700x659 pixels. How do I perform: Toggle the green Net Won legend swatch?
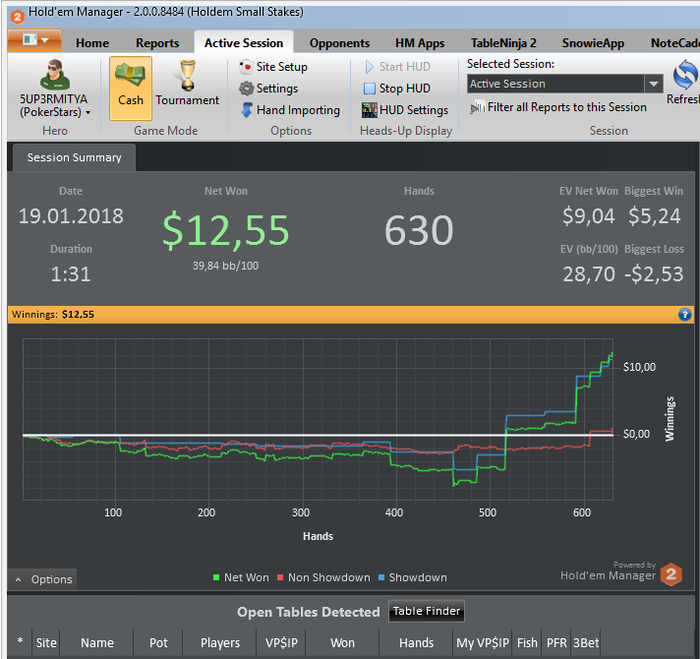point(216,577)
